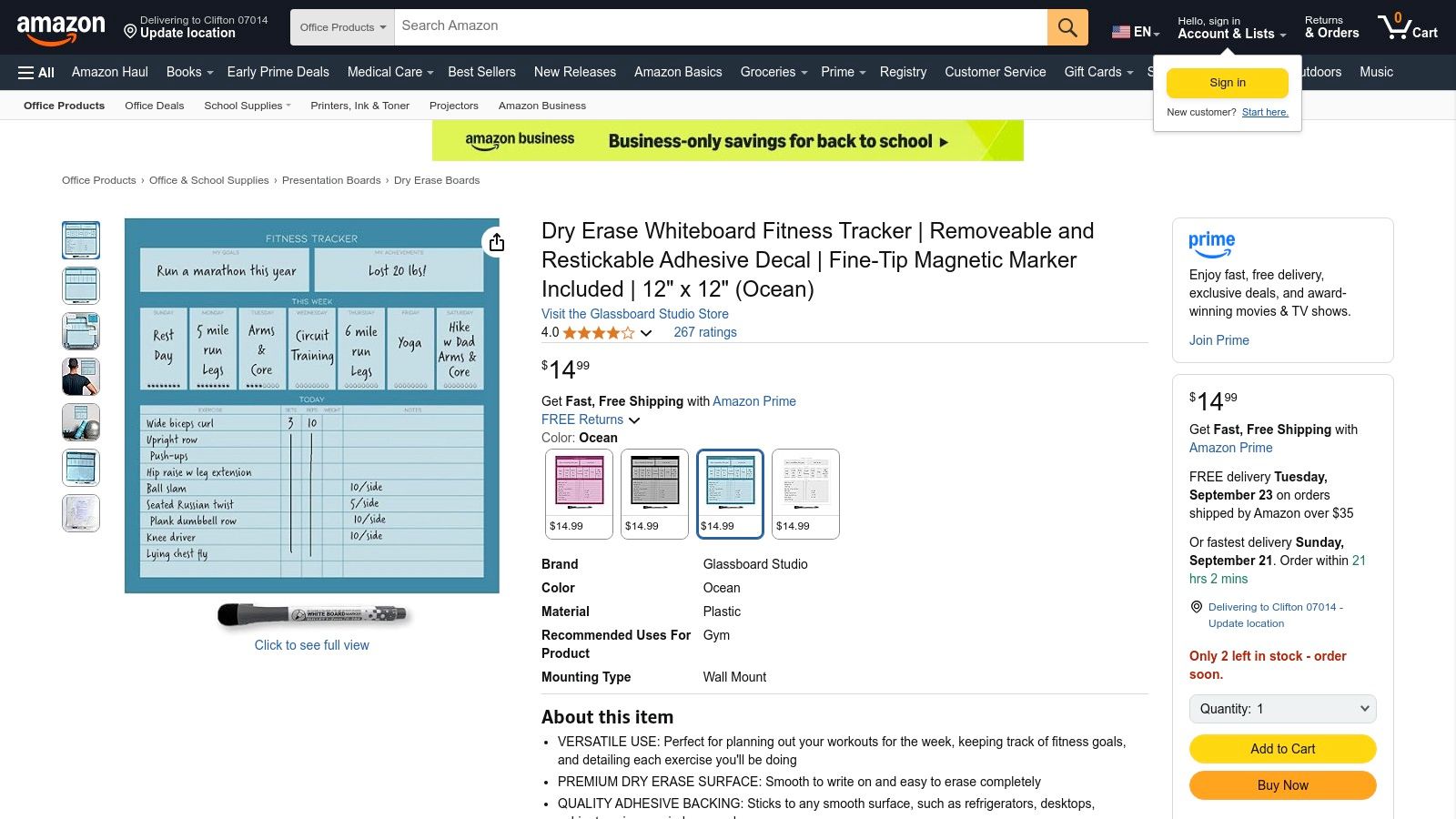The image size is (1456, 819).
Task: Expand the FREE Returns details chevron
Action: tap(634, 420)
